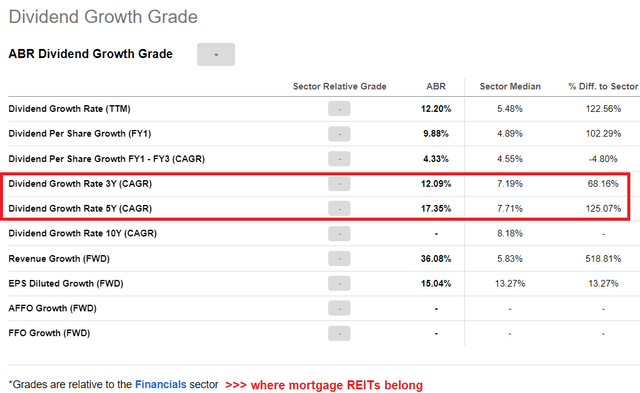This screenshot has height=393, width=640.
Task: Click grade badge for Dividend Growth Rate 10Y
Action: [339, 233]
